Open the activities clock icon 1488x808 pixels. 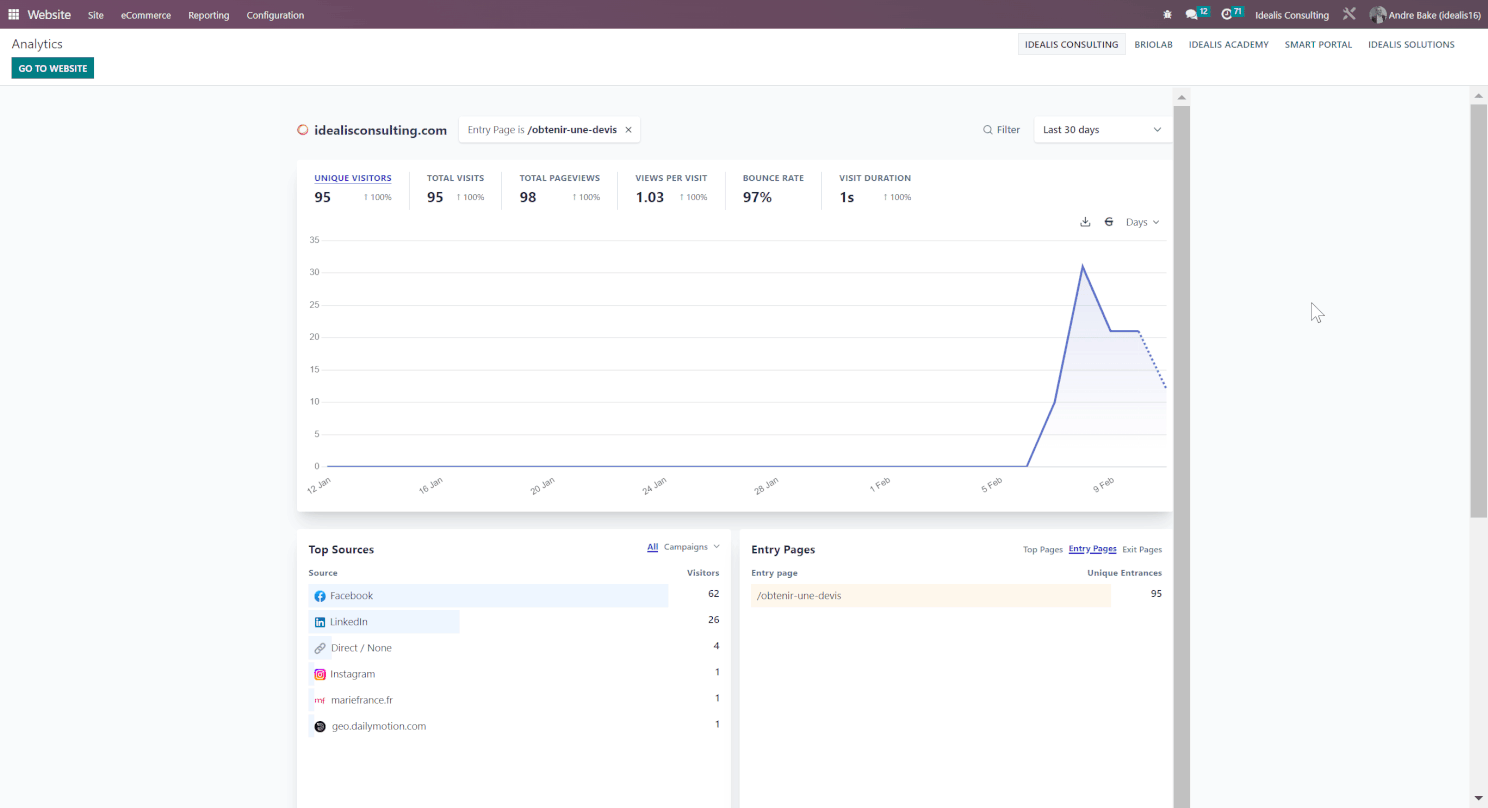pyautogui.click(x=1227, y=15)
